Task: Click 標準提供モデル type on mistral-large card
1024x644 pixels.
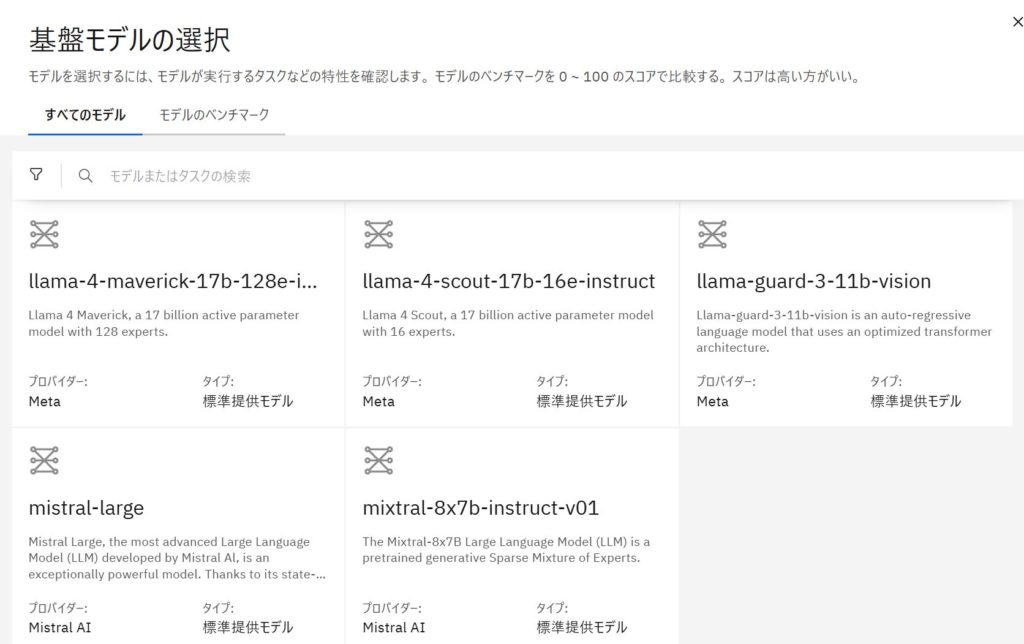Action: 248,628
